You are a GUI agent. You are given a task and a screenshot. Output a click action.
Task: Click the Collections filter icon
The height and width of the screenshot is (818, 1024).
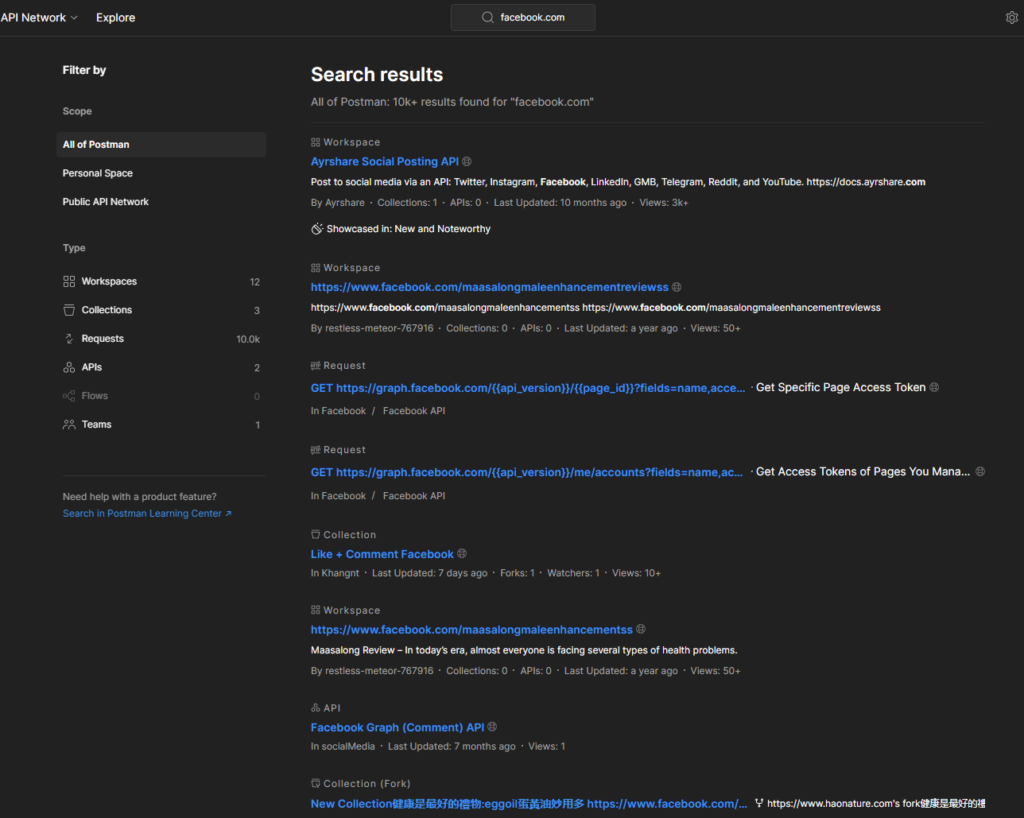pyautogui.click(x=69, y=310)
